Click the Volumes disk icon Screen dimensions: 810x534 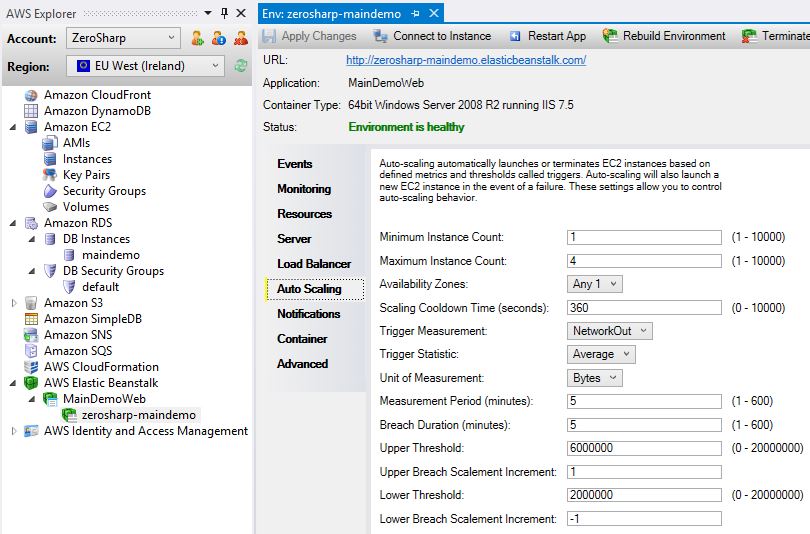pyautogui.click(x=50, y=207)
